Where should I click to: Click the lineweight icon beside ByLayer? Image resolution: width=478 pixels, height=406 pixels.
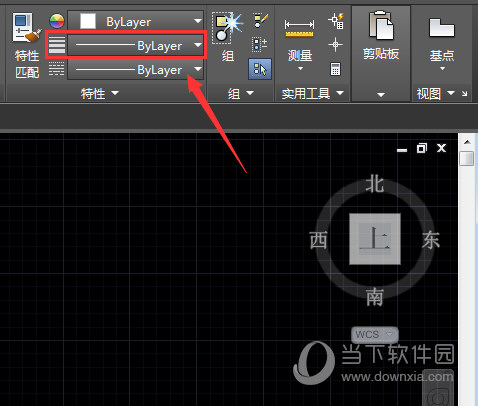point(57,45)
